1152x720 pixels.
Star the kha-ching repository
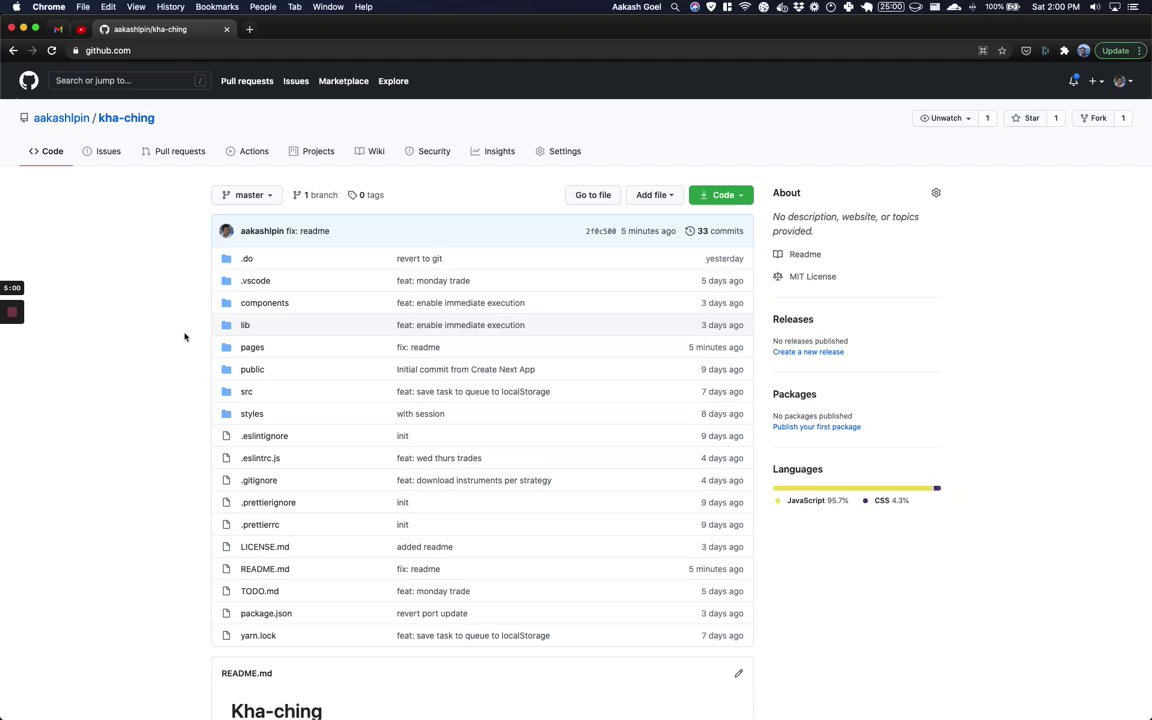click(1025, 118)
